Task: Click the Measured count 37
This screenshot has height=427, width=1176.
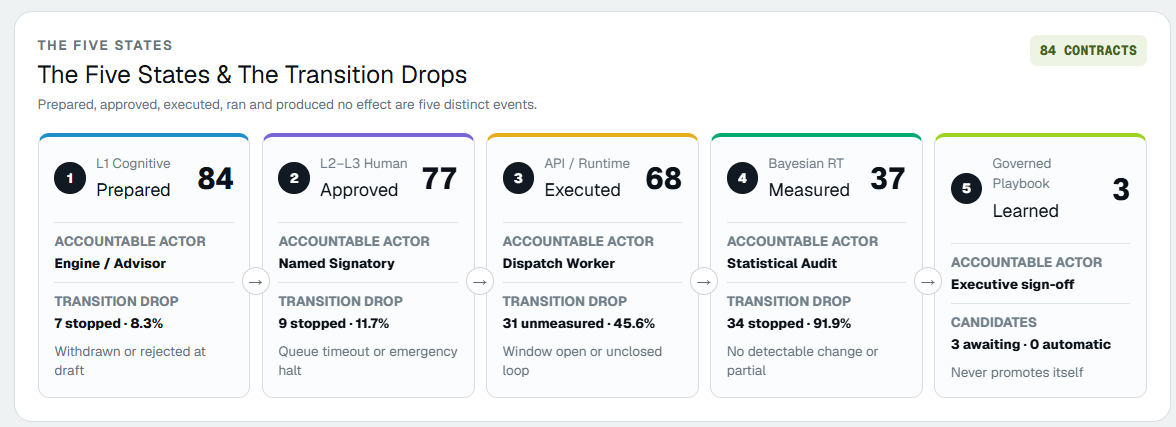Action: pos(888,179)
